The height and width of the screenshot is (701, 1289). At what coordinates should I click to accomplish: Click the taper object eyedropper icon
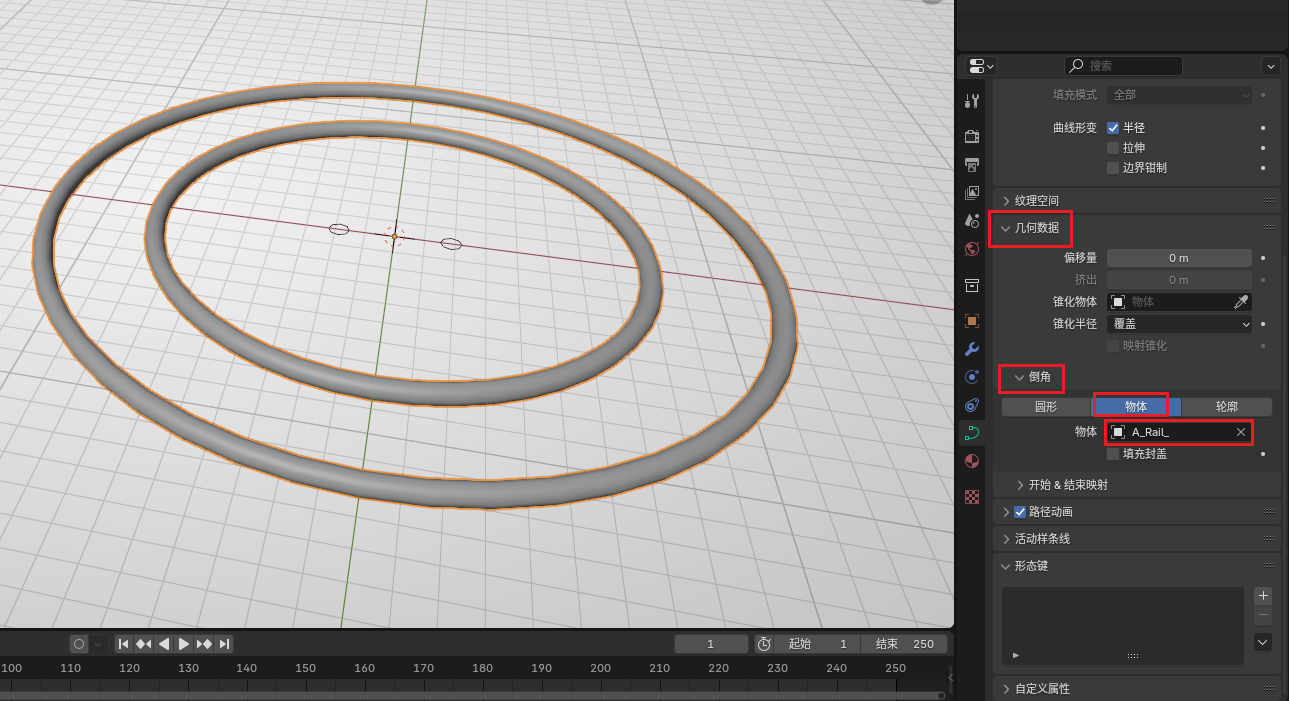1241,301
